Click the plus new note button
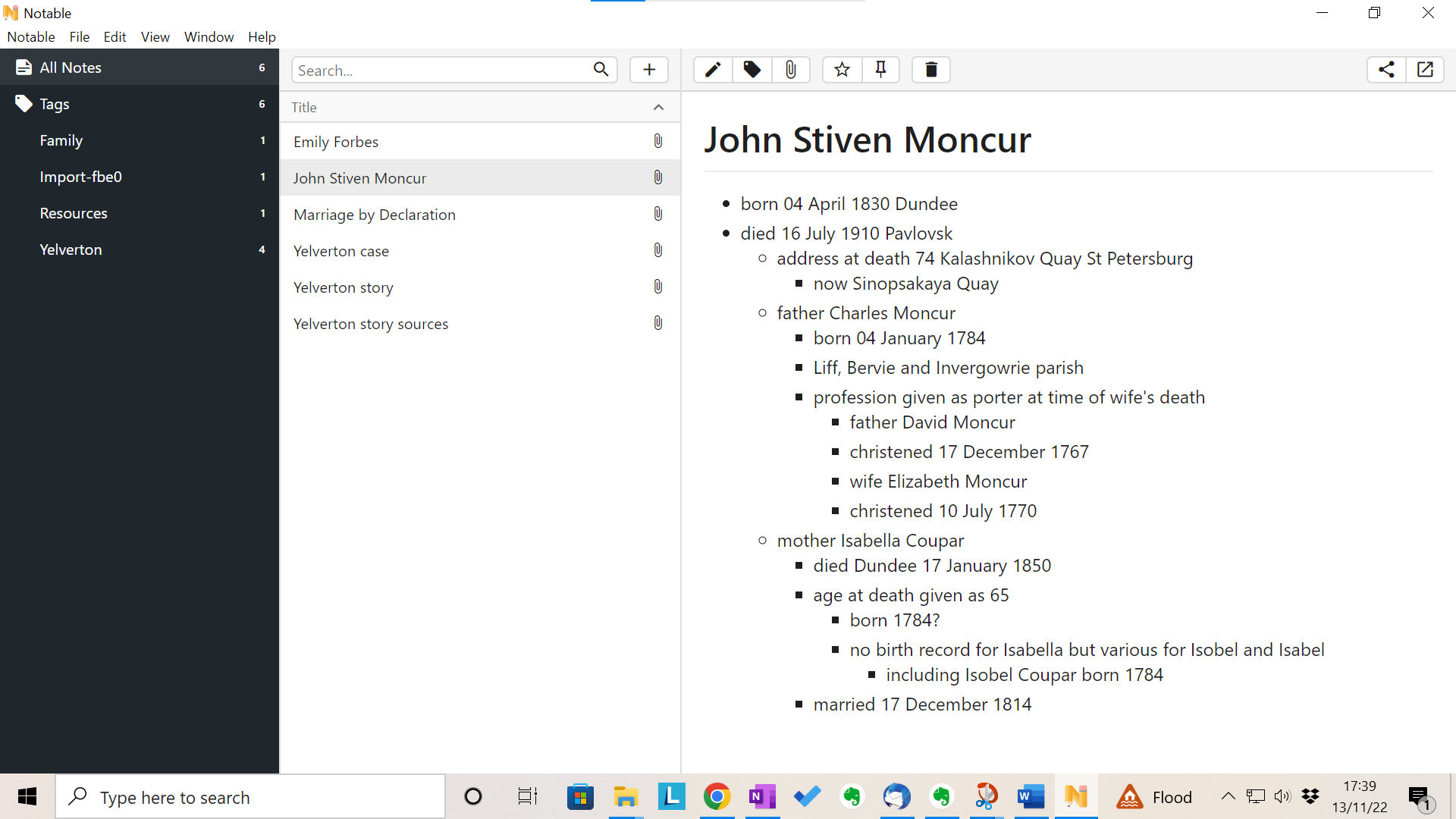1456x819 pixels. point(649,70)
